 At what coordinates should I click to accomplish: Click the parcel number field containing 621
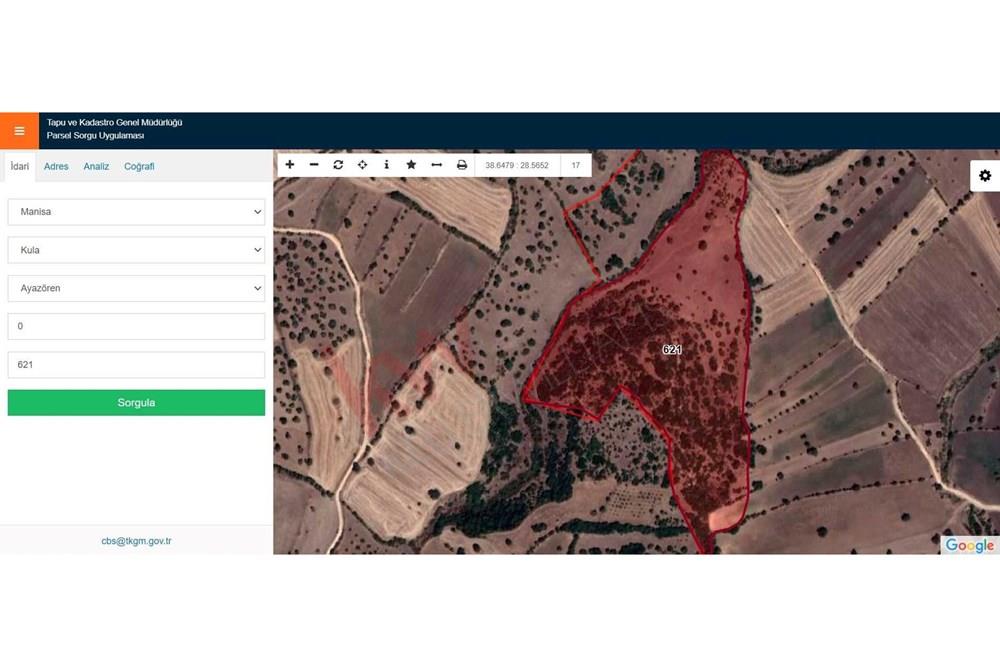coord(136,365)
